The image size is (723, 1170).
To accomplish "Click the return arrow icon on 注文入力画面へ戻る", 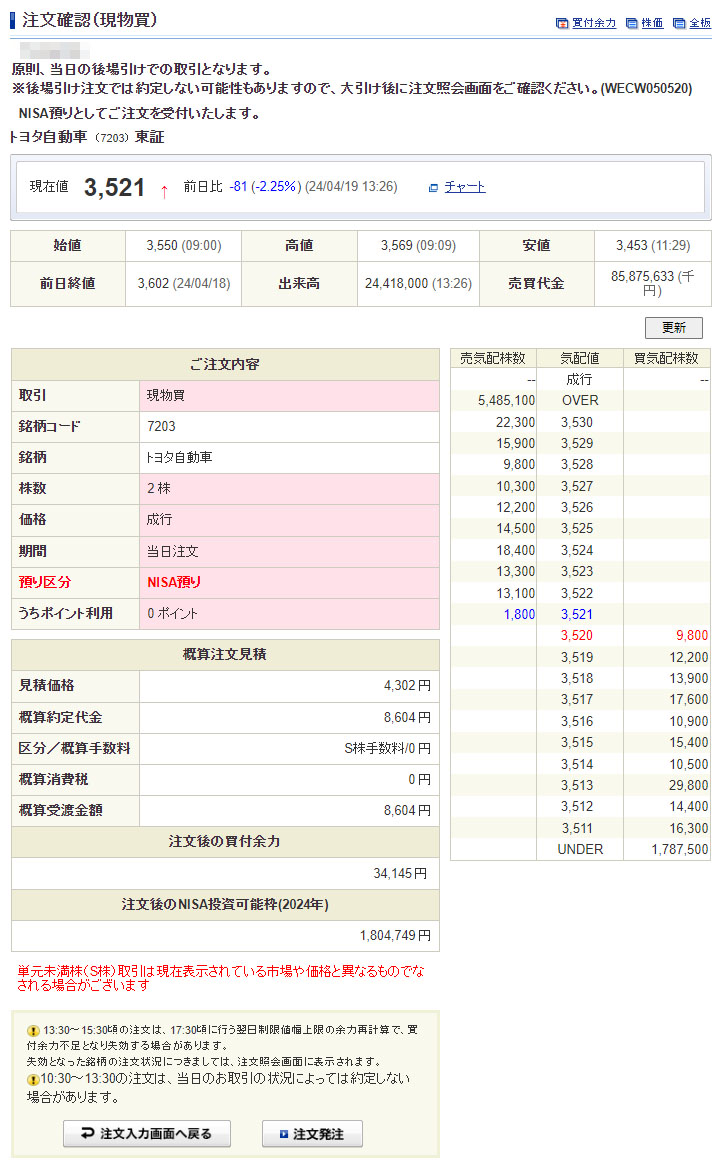I will [87, 1134].
